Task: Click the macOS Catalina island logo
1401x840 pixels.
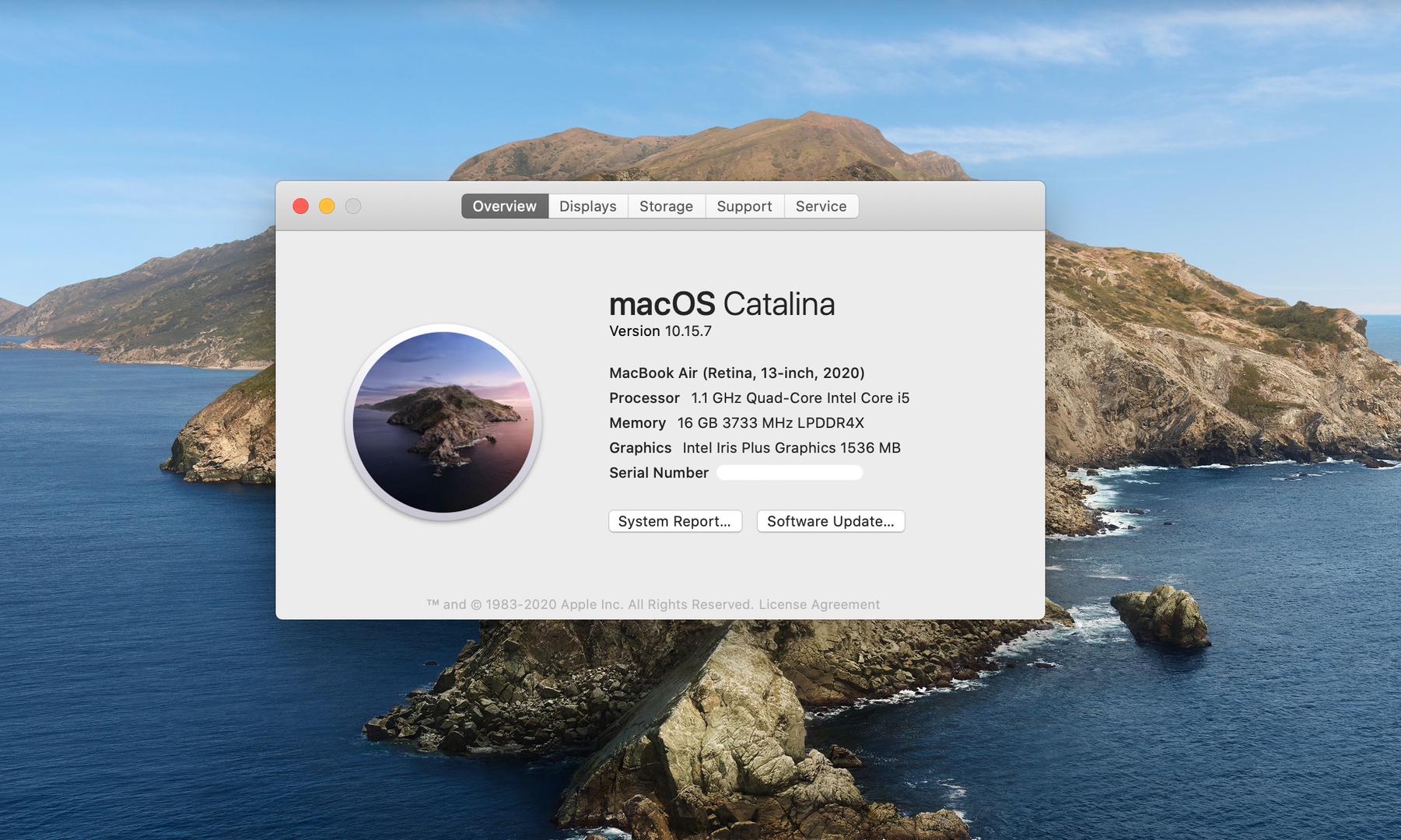Action: [443, 422]
